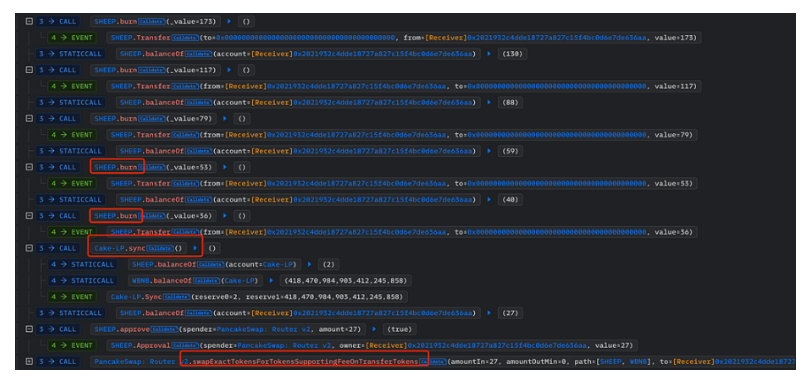Open Calldata badge on Transfer value=53 event

coord(185,183)
